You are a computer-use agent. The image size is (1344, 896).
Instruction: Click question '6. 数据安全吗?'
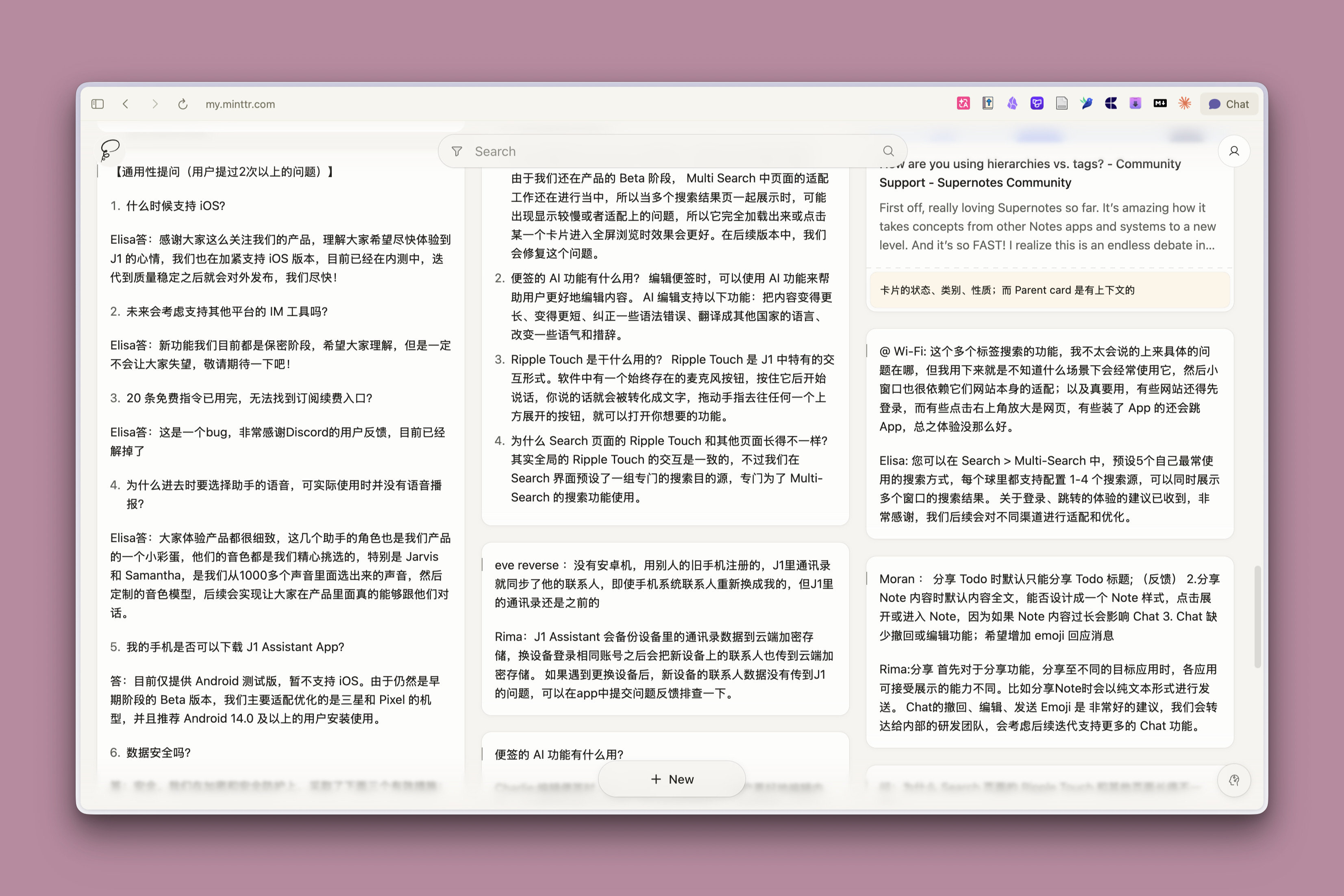151,752
